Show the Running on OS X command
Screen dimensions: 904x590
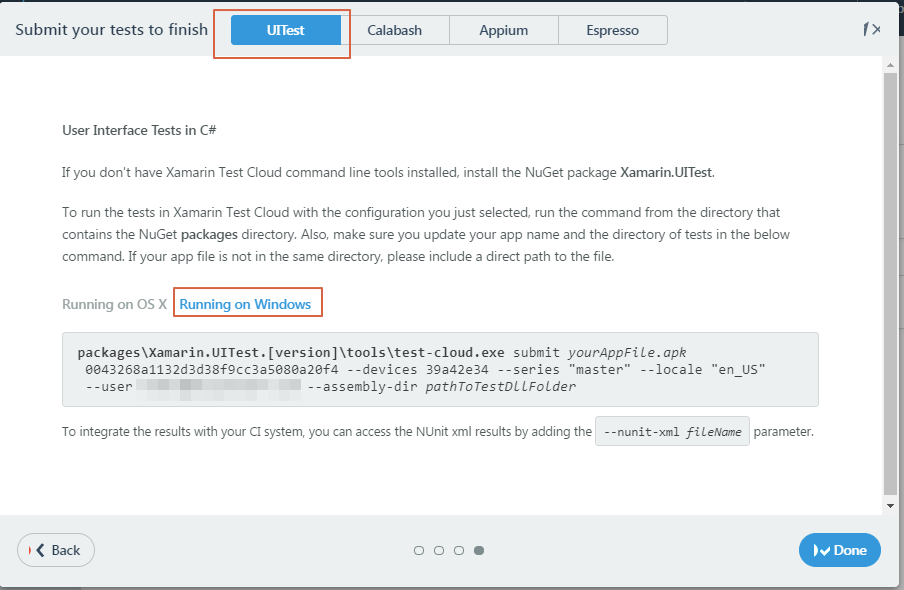point(114,304)
